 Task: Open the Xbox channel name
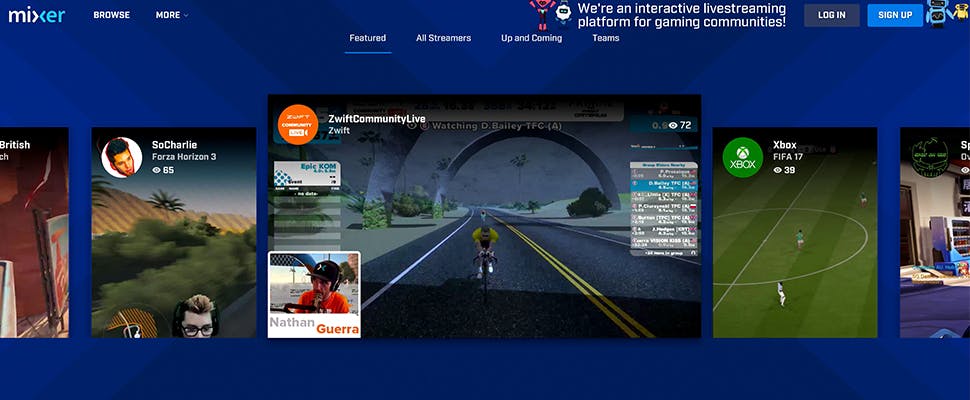(x=784, y=145)
